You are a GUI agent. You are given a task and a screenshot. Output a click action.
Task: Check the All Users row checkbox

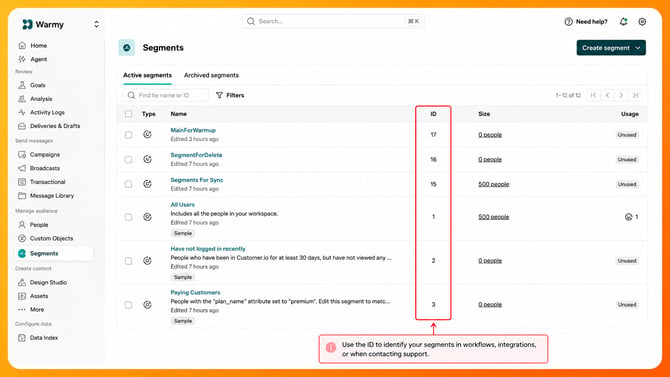(128, 217)
